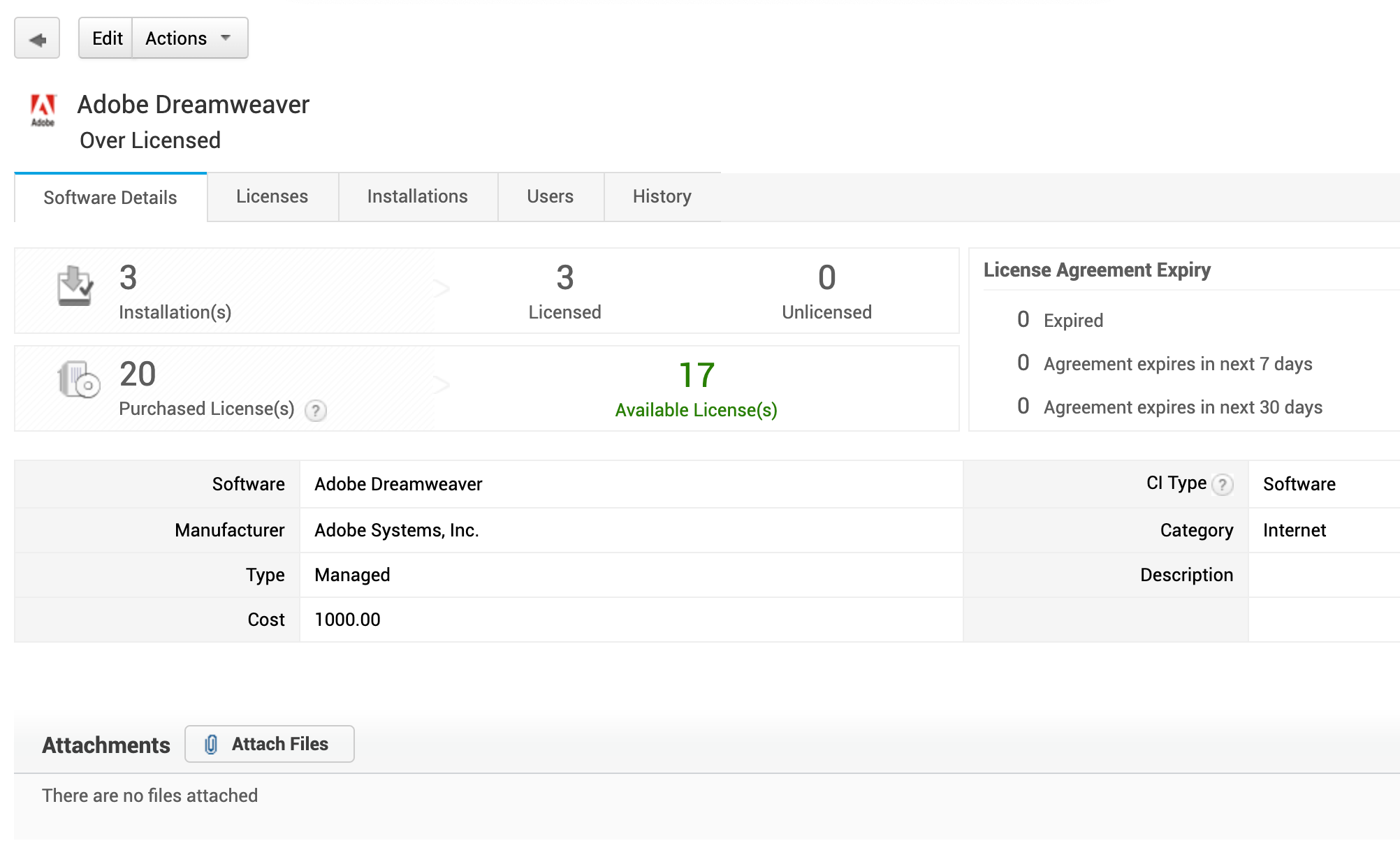Screen dimensions: 1400x848
Task: Click the 0 Unlicensed count
Action: click(826, 278)
